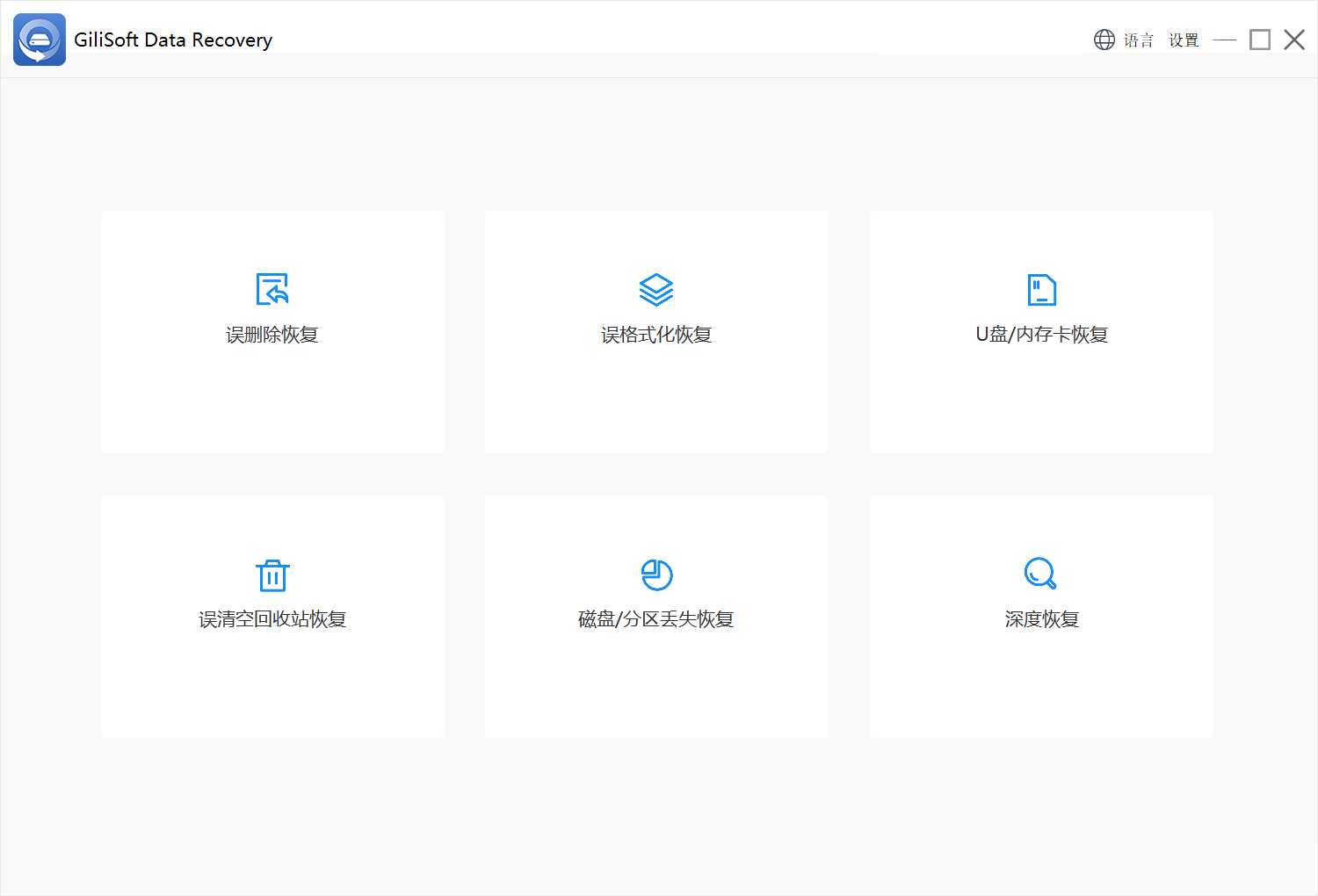Open the 设置 settings menu
1318x896 pixels.
[1184, 40]
